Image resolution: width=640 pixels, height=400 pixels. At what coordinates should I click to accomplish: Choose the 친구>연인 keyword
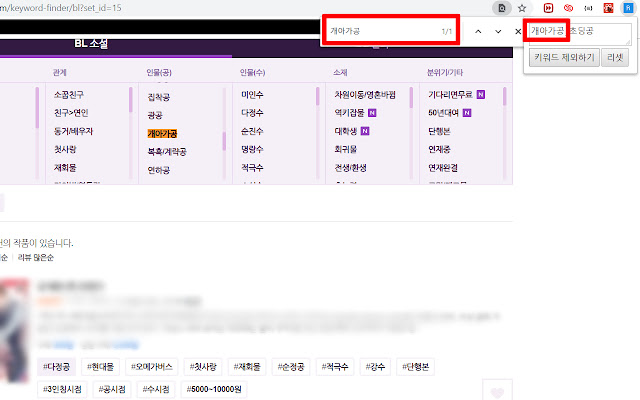pos(71,113)
